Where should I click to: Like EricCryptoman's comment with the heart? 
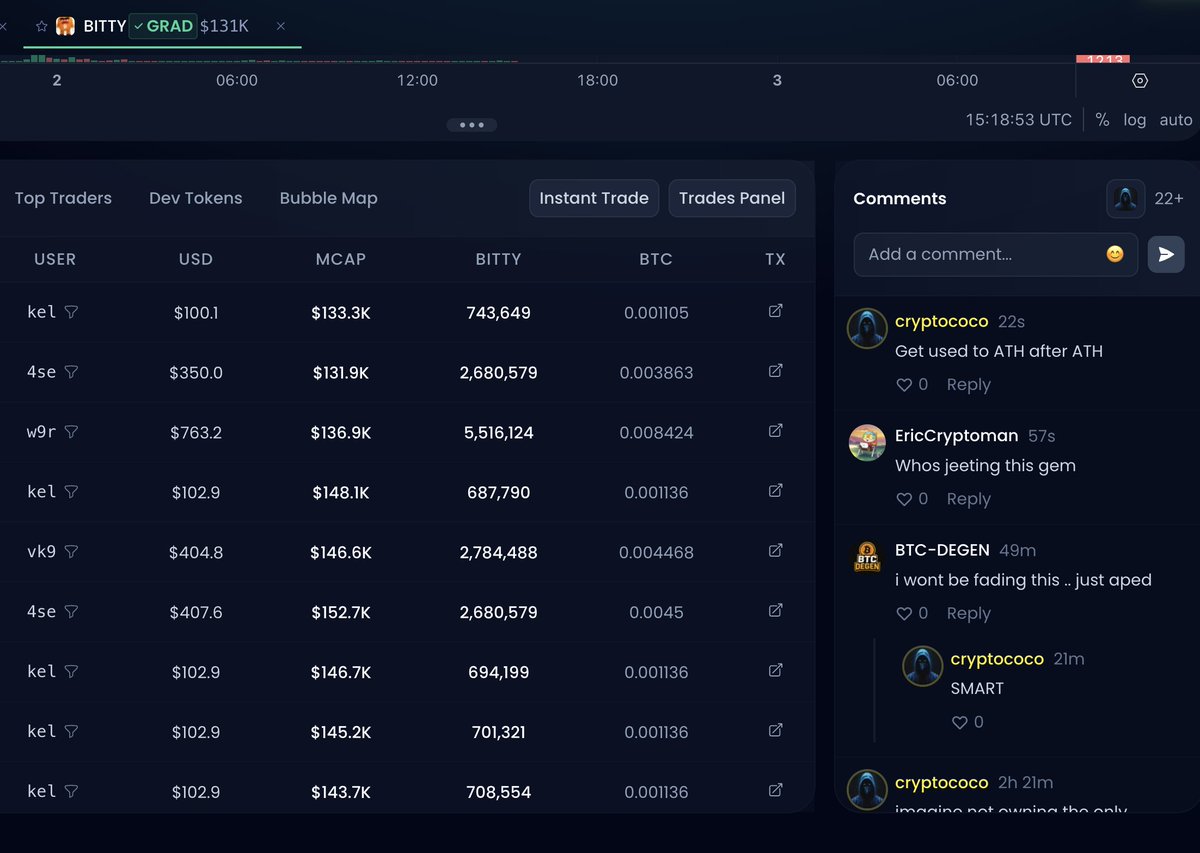904,498
